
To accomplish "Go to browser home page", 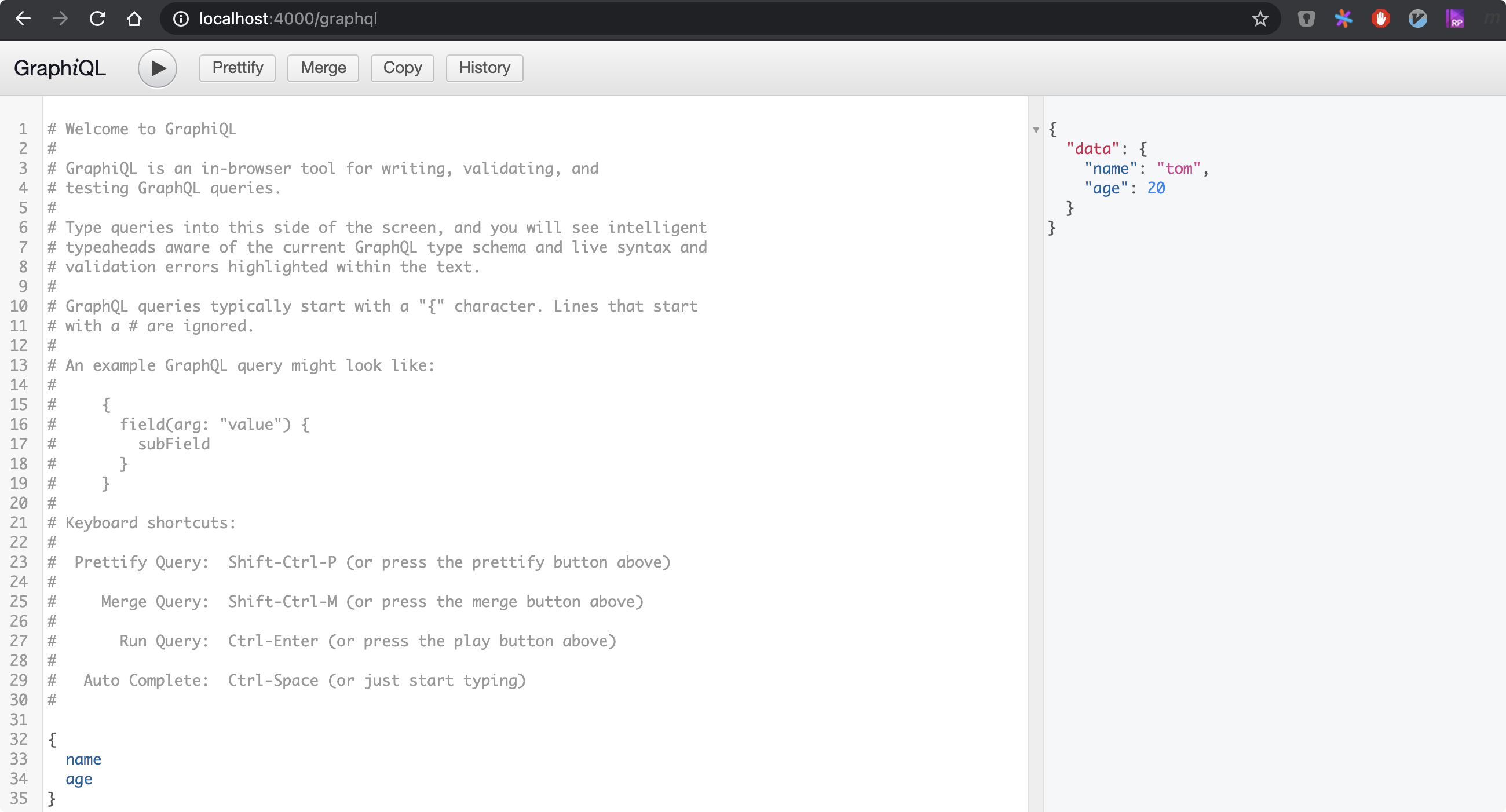I will (x=134, y=19).
